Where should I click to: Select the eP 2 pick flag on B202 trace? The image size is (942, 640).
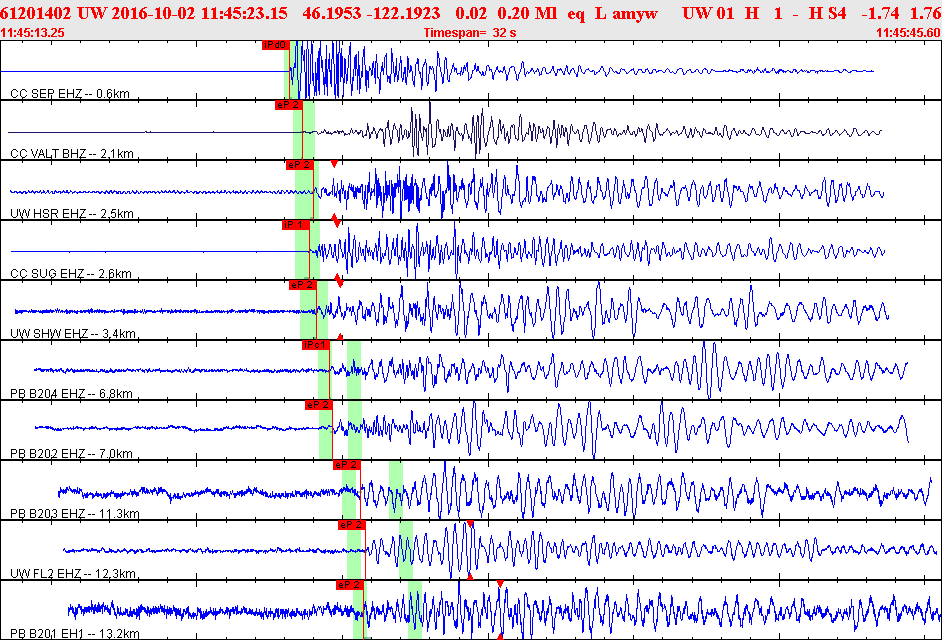318,405
